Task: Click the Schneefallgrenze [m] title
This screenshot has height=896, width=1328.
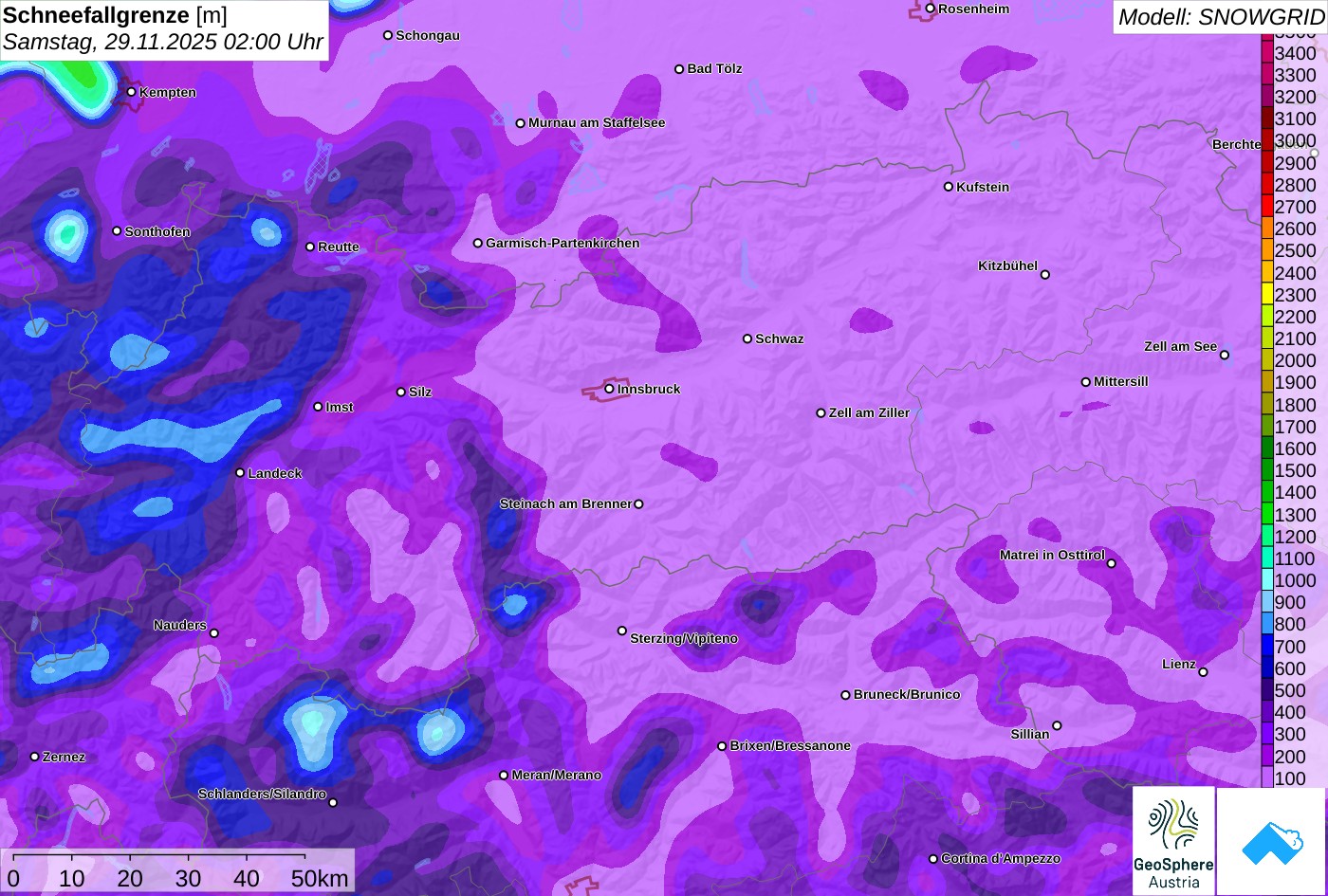Action: pyautogui.click(x=115, y=15)
